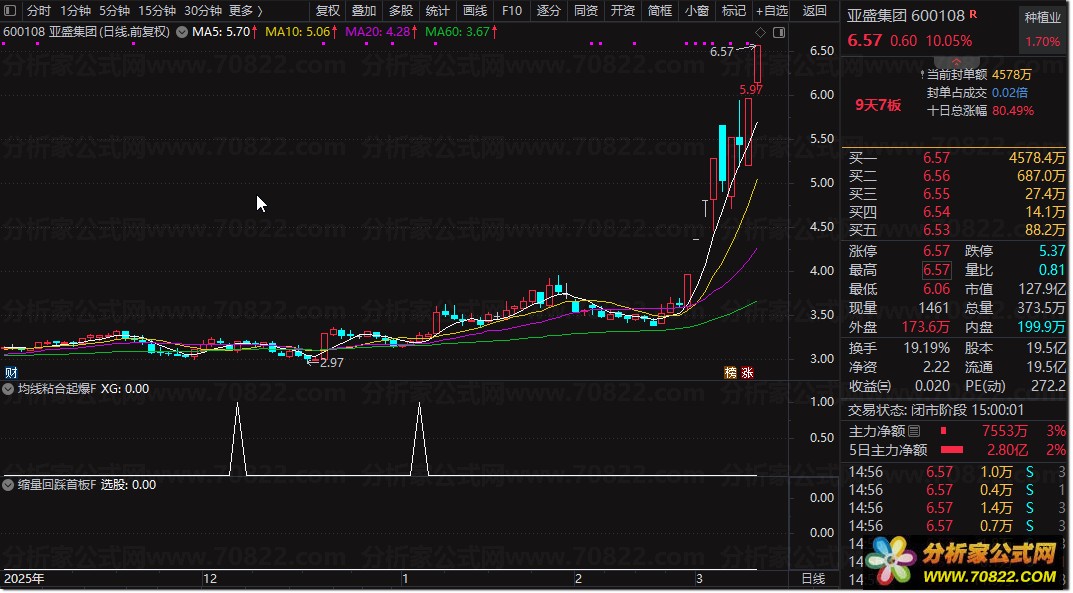Click the 榜 ranking marker icon

click(731, 373)
